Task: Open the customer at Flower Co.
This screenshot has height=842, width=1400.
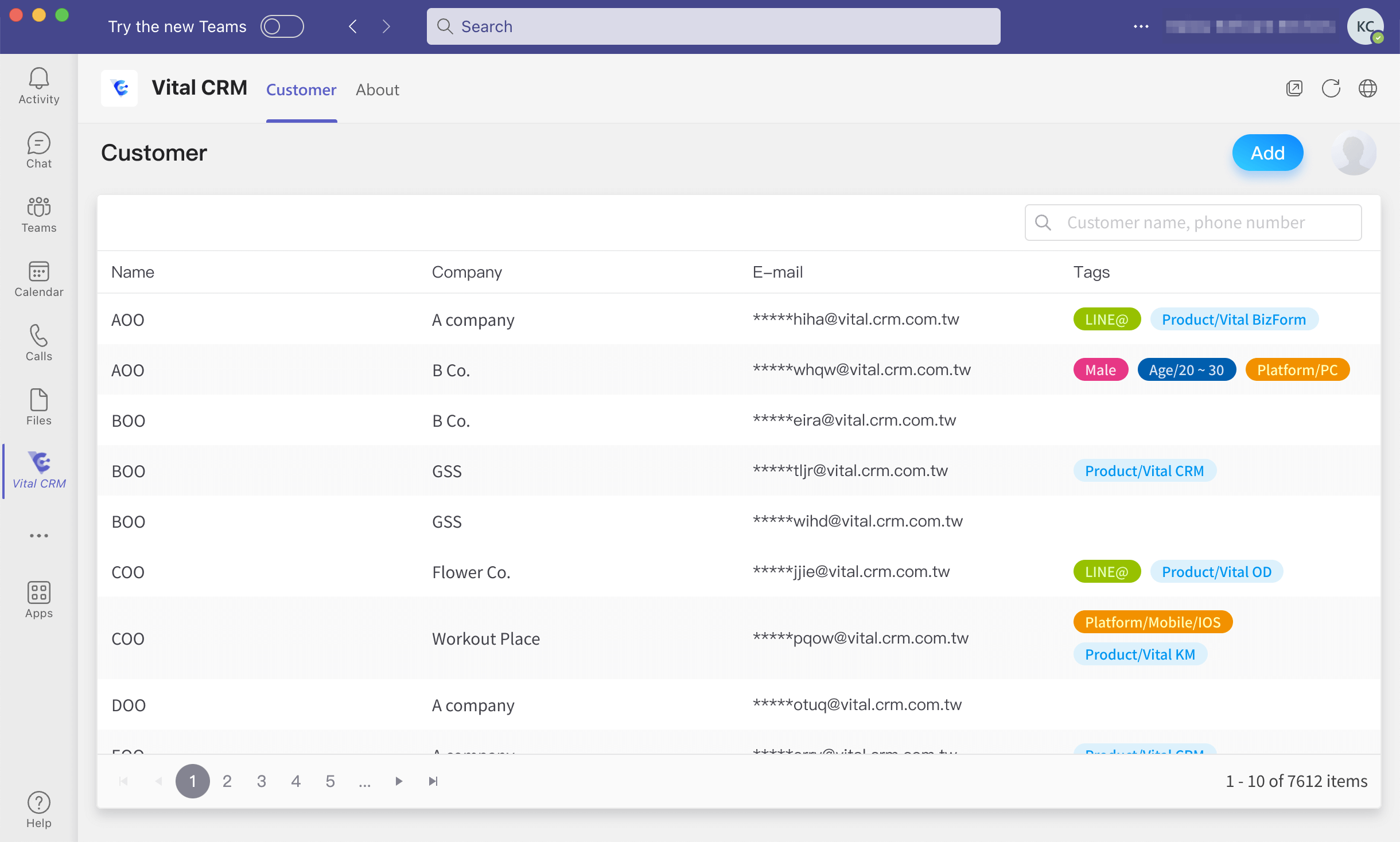Action: coord(739,572)
